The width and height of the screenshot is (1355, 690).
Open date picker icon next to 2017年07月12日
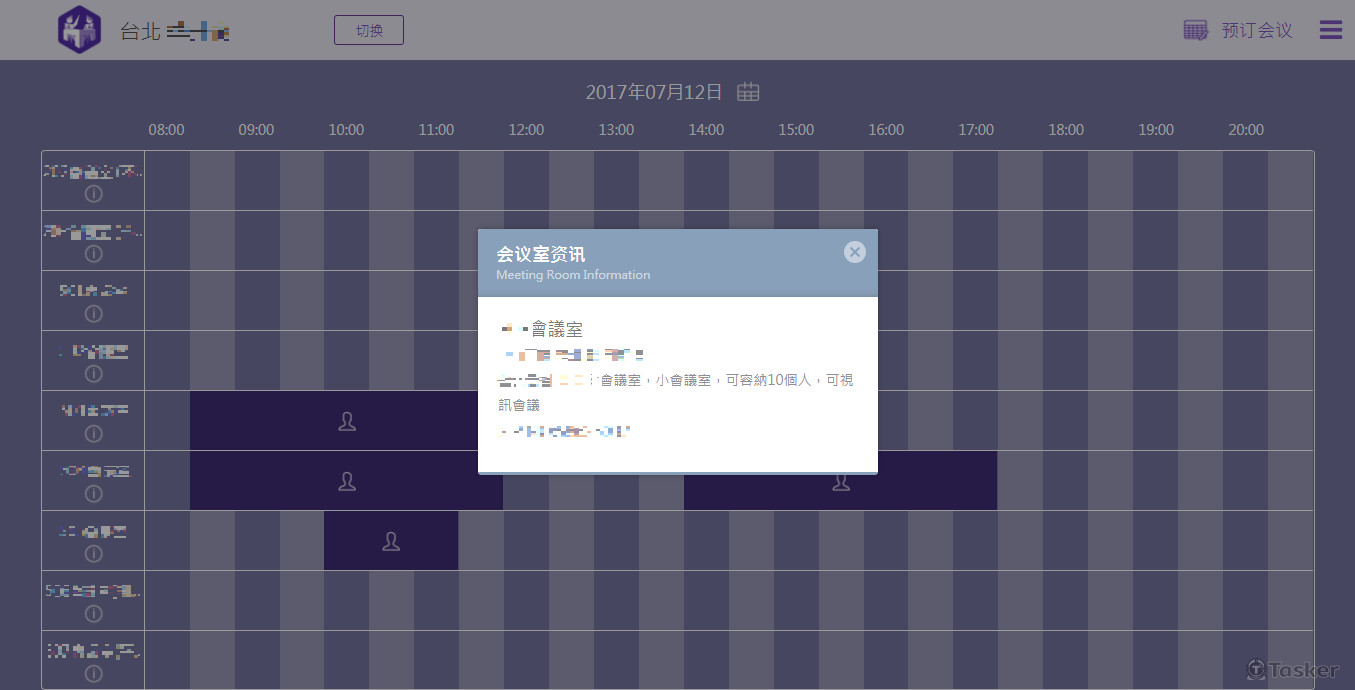click(748, 92)
